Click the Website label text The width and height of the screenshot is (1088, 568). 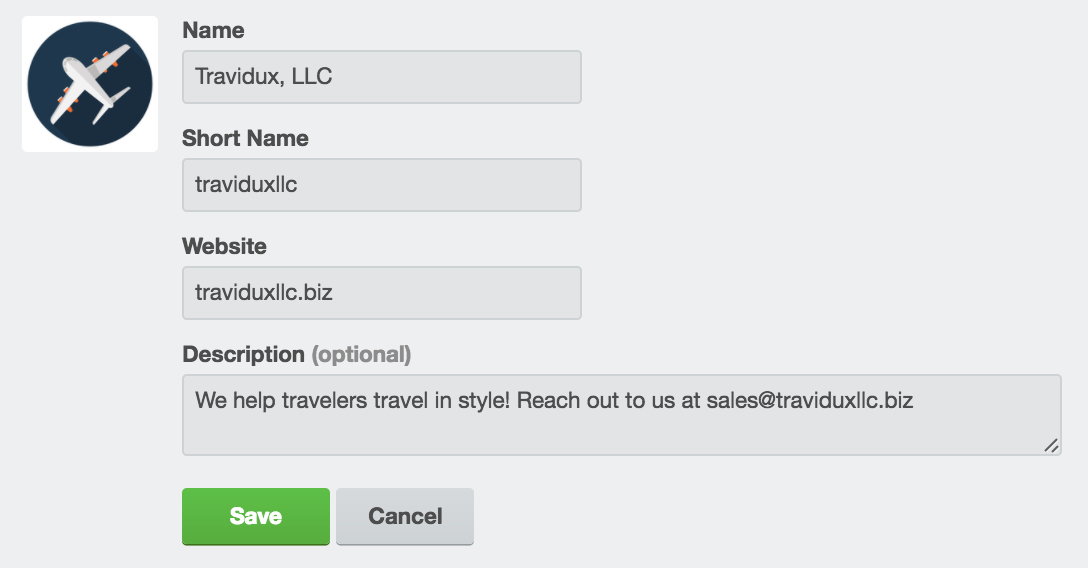click(224, 246)
